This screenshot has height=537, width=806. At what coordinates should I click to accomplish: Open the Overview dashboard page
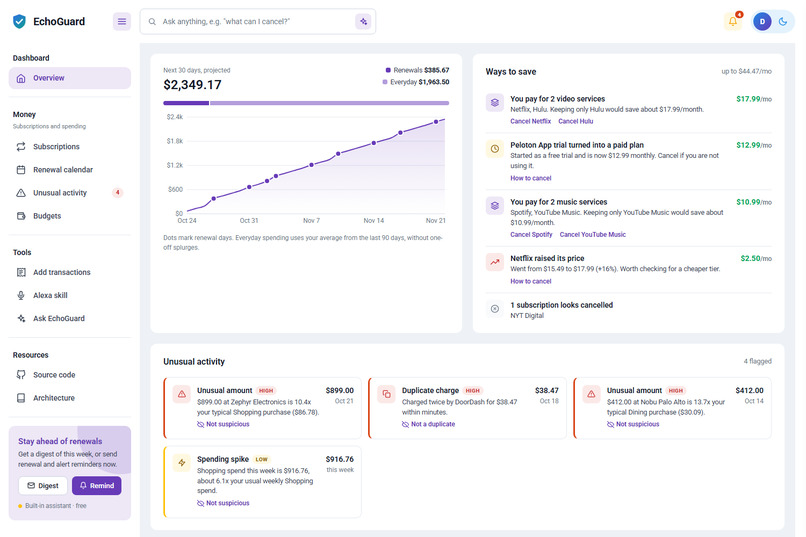pyautogui.click(x=70, y=78)
